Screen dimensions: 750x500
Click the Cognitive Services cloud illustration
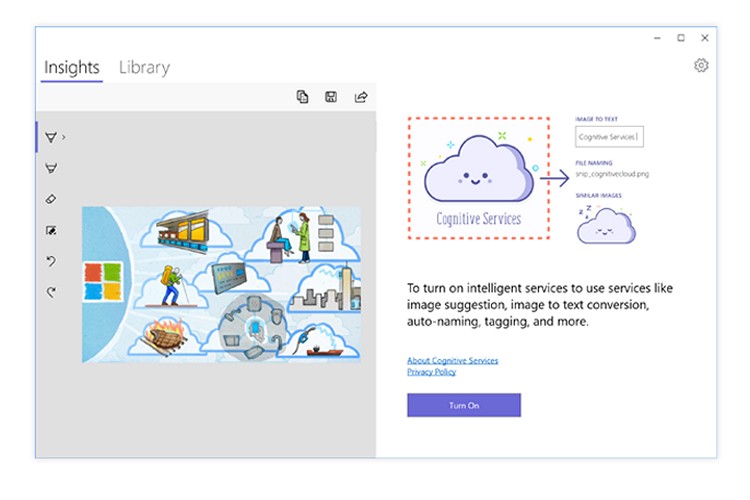pyautogui.click(x=478, y=178)
